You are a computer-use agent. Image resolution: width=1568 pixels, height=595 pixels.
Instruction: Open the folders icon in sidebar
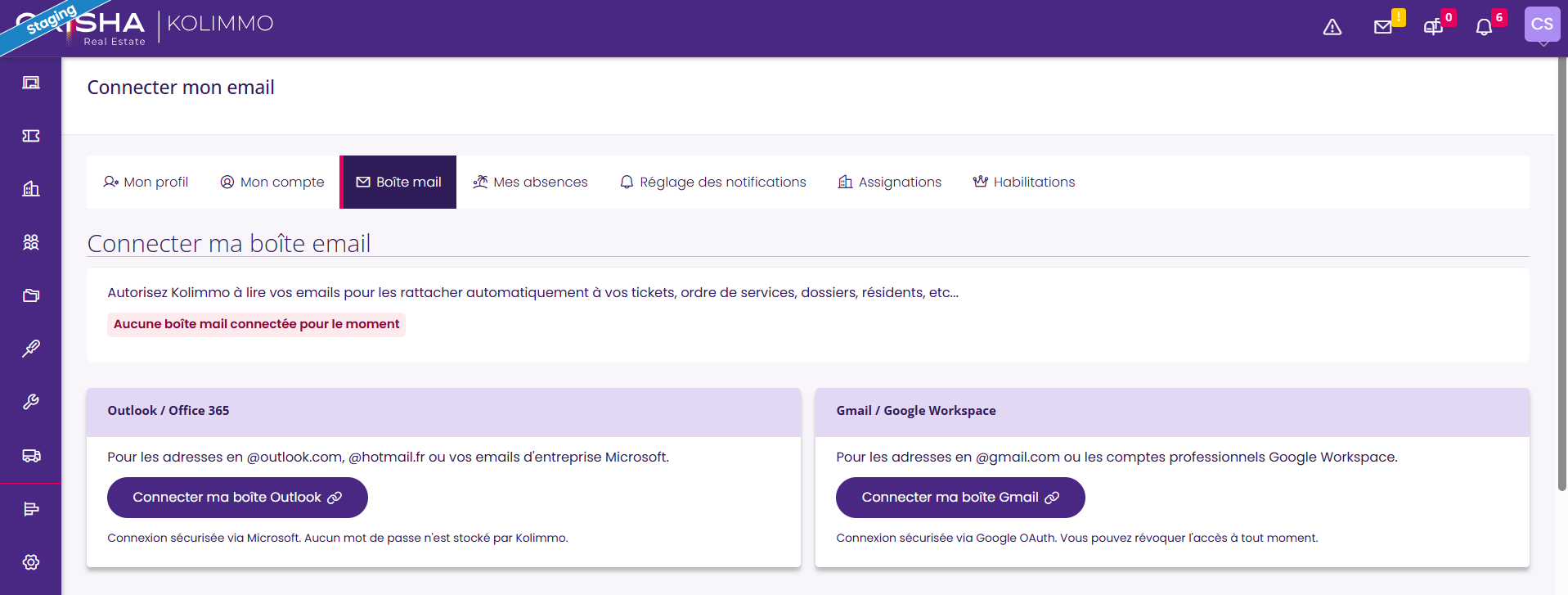(x=31, y=295)
